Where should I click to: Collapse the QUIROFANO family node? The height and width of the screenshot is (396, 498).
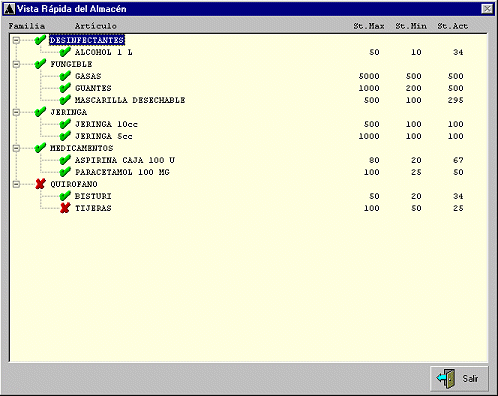(x=16, y=184)
